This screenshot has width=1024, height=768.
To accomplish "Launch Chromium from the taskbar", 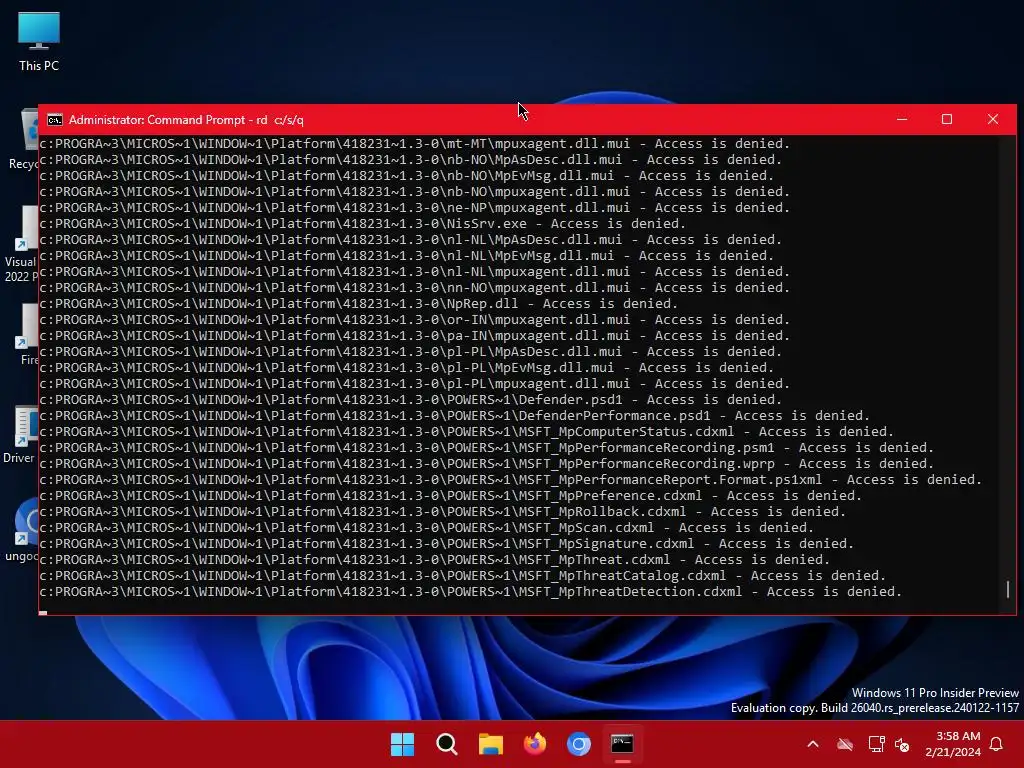I will [x=579, y=744].
